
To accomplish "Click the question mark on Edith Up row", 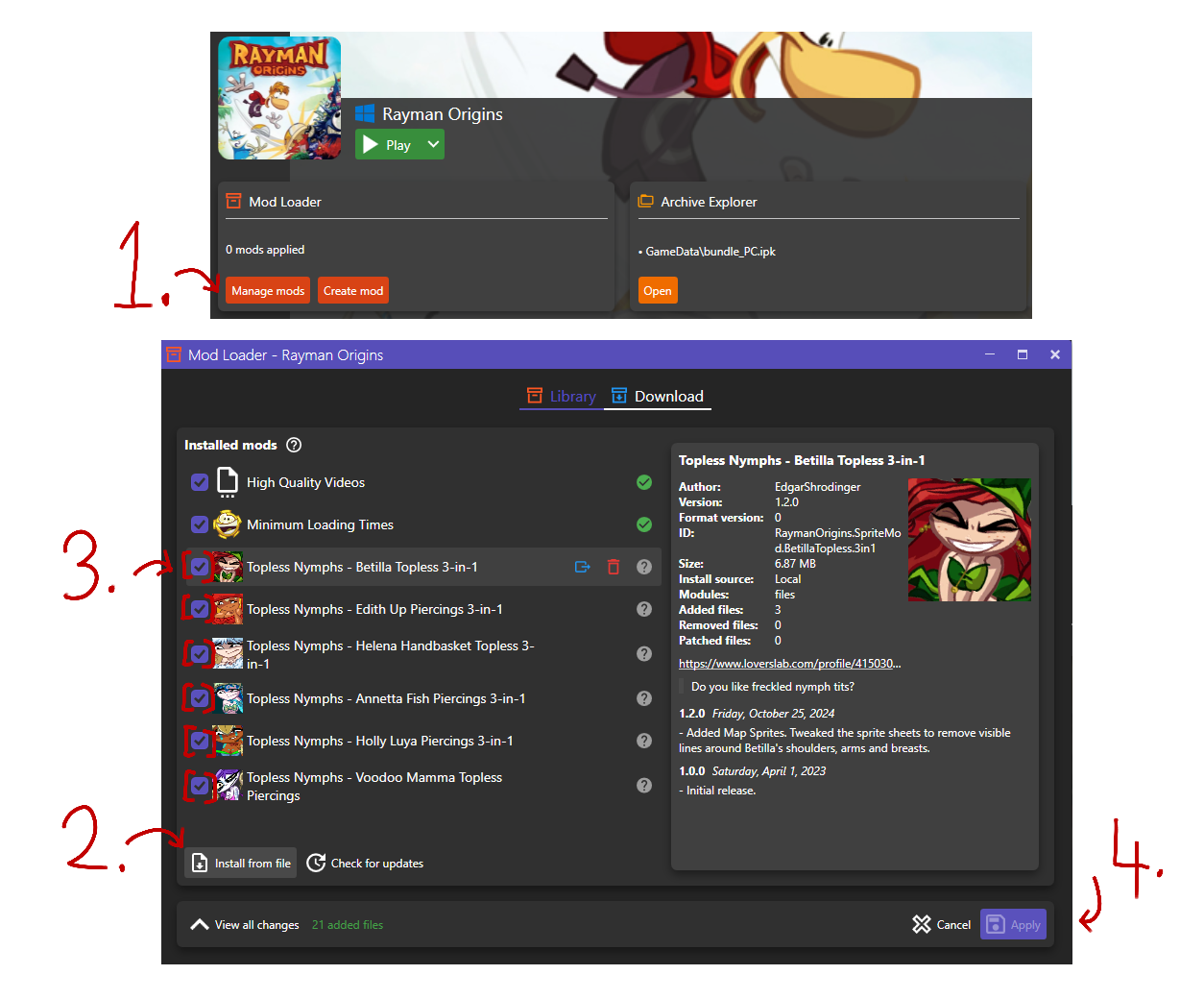I will tap(644, 609).
